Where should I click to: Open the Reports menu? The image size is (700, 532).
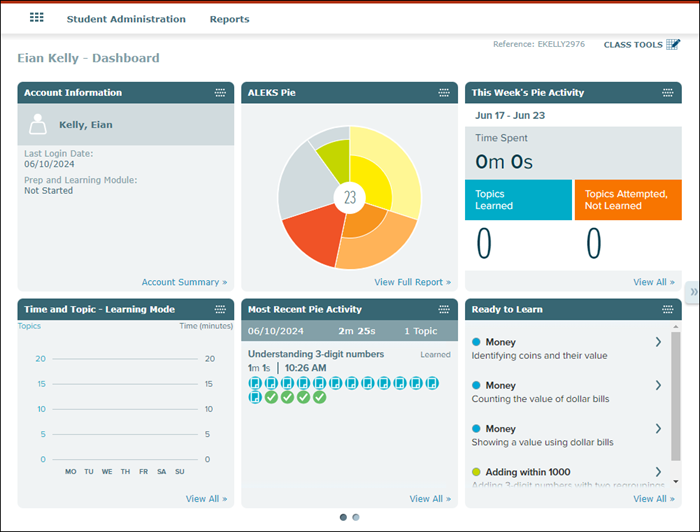tap(229, 19)
